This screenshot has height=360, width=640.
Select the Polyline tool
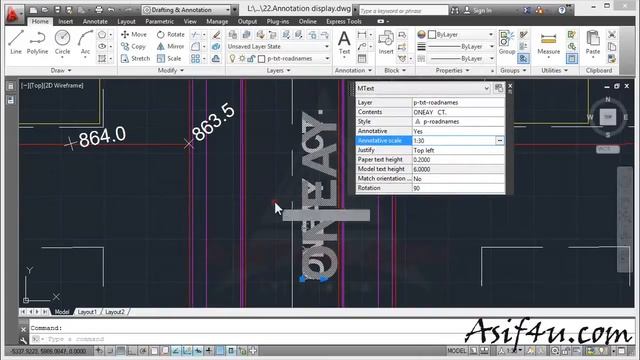(x=37, y=42)
